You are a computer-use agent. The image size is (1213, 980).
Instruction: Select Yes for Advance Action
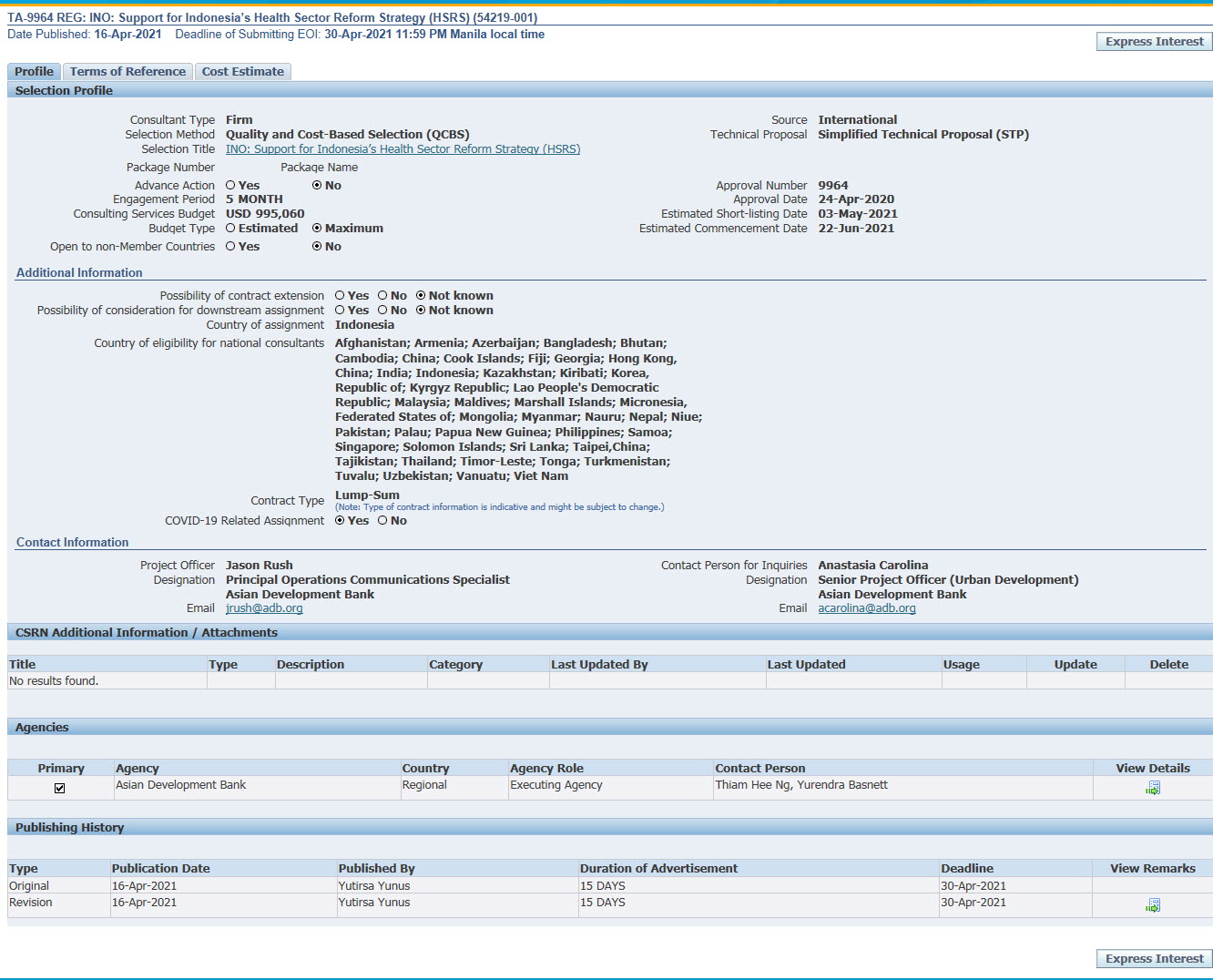230,185
